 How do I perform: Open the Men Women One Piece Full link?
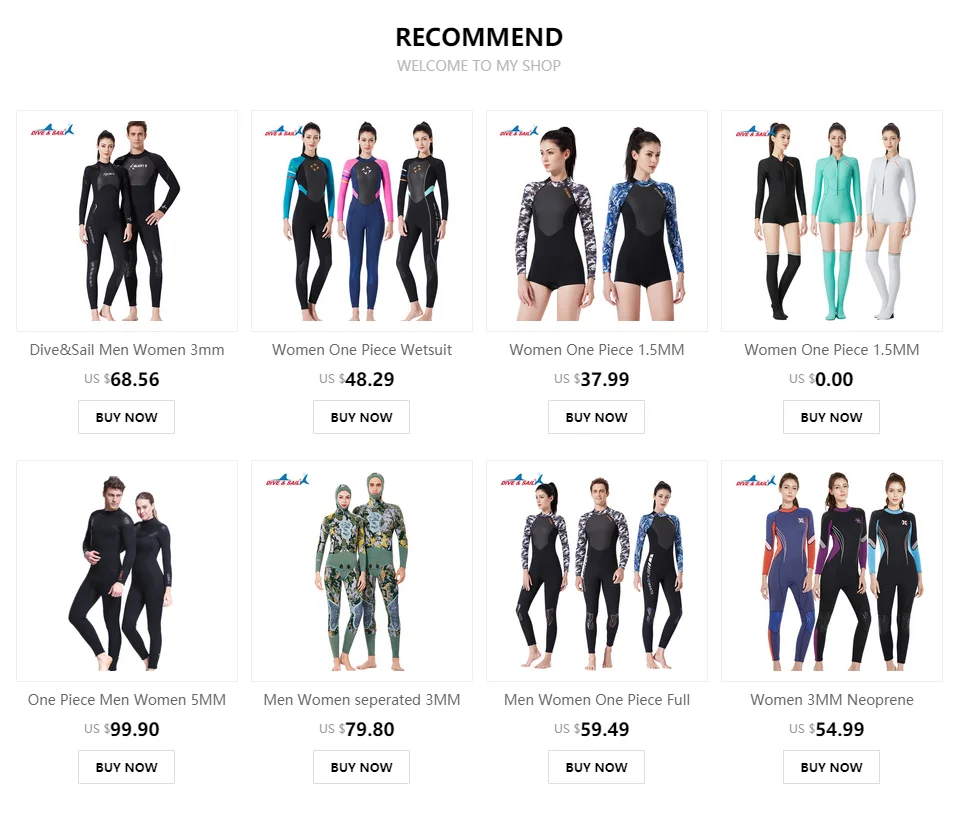pos(597,700)
